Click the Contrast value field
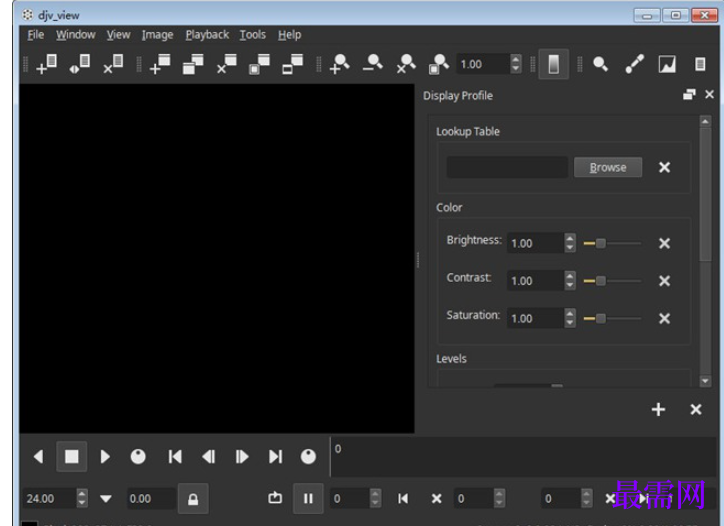724x526 pixels. click(x=535, y=280)
